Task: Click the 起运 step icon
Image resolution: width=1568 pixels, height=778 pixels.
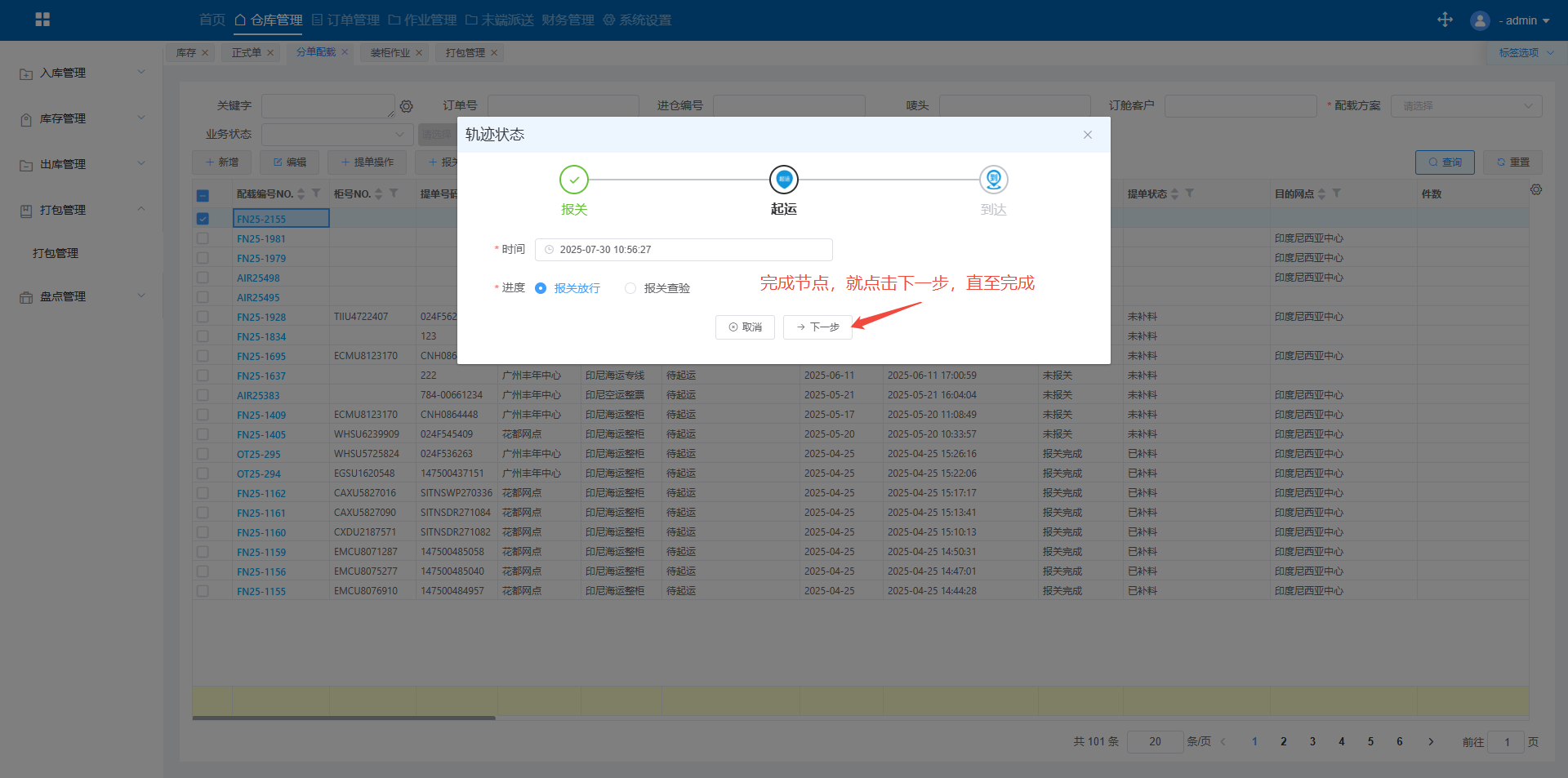Action: click(x=783, y=180)
